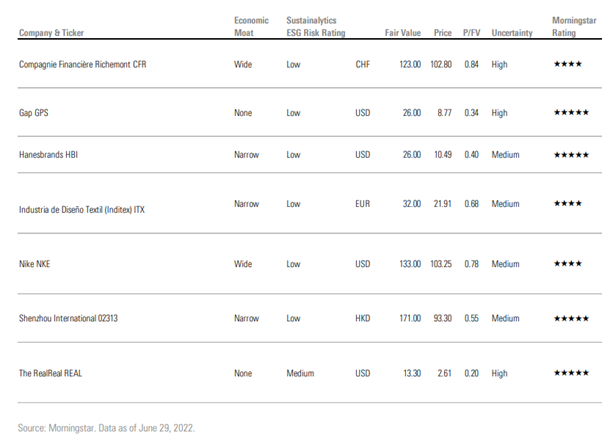This screenshot has height=441, width=602.
Task: Click The RealReal's five-star rating
Action: coord(571,373)
